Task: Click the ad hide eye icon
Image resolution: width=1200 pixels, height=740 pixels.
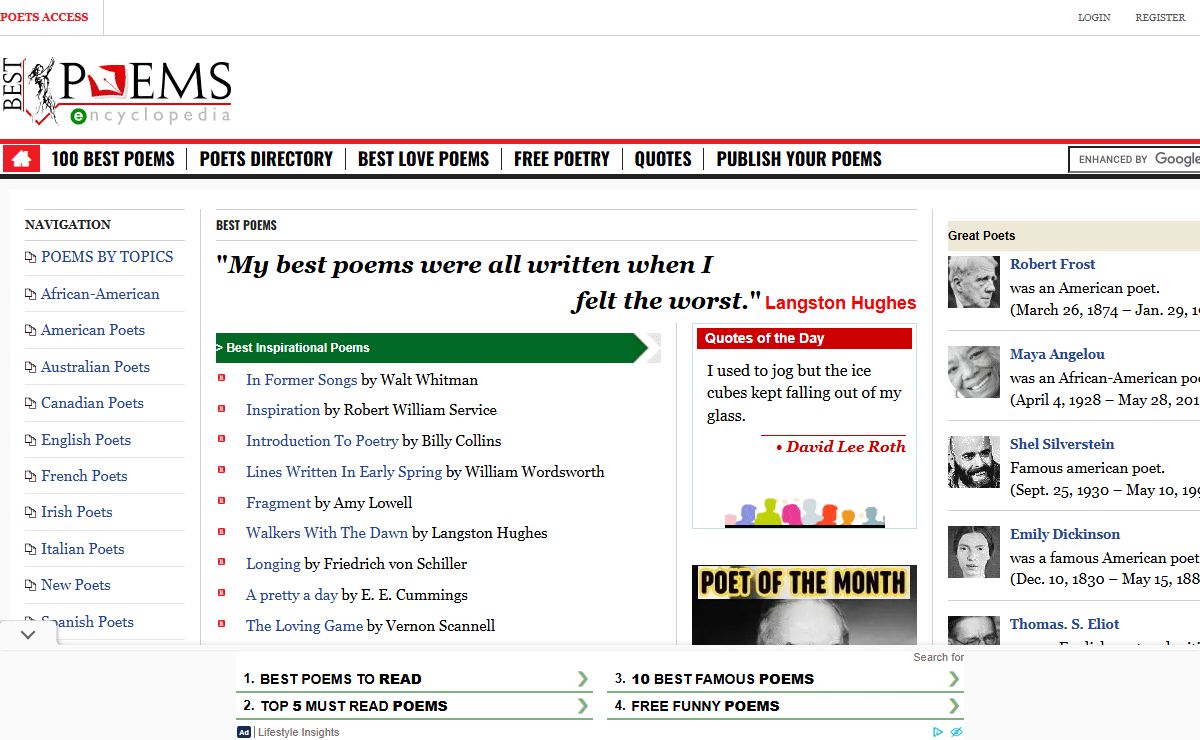Action: pyautogui.click(x=956, y=732)
